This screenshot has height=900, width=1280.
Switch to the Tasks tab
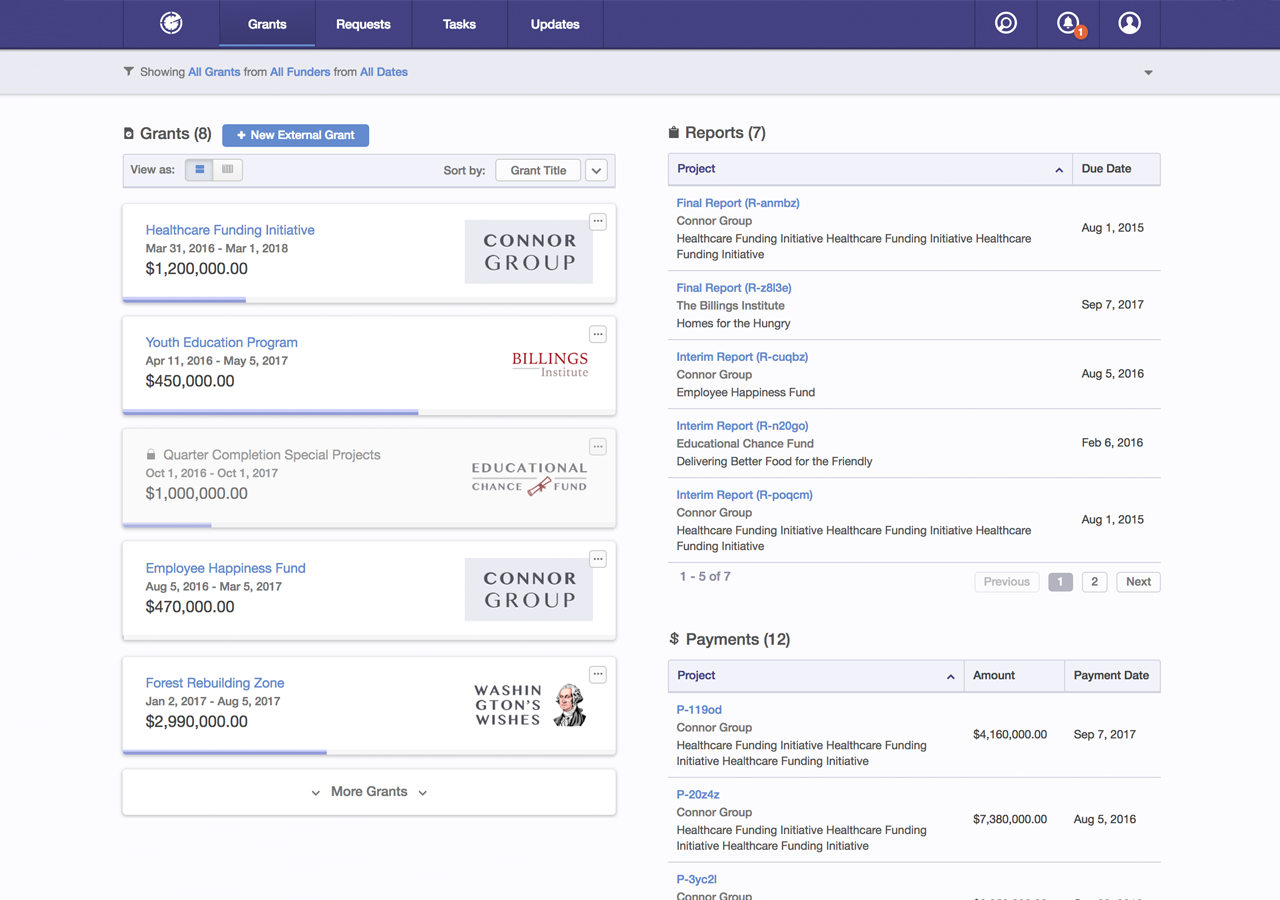(x=459, y=24)
